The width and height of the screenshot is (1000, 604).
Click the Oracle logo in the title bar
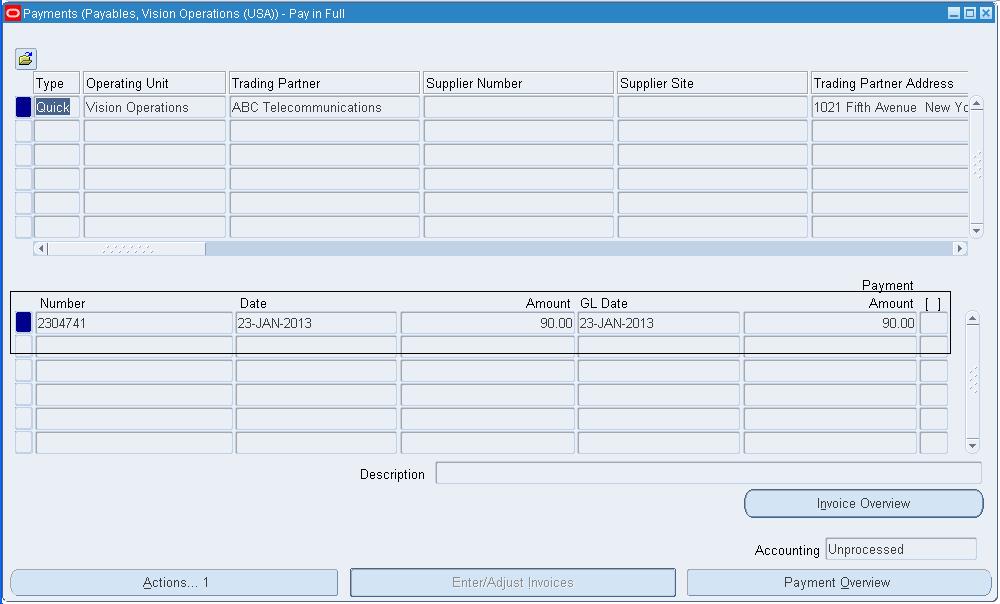coord(11,12)
